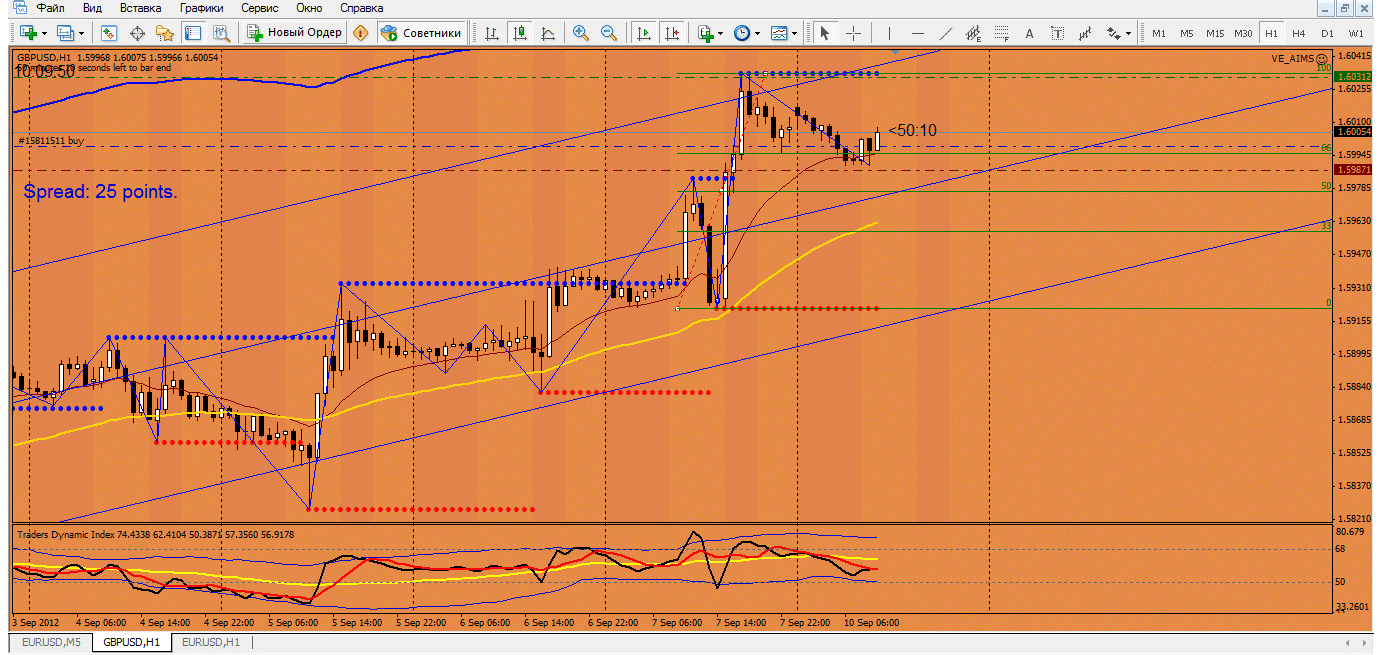Select the crosshair tool
Image resolution: width=1382 pixels, height=655 pixels.
(x=853, y=33)
